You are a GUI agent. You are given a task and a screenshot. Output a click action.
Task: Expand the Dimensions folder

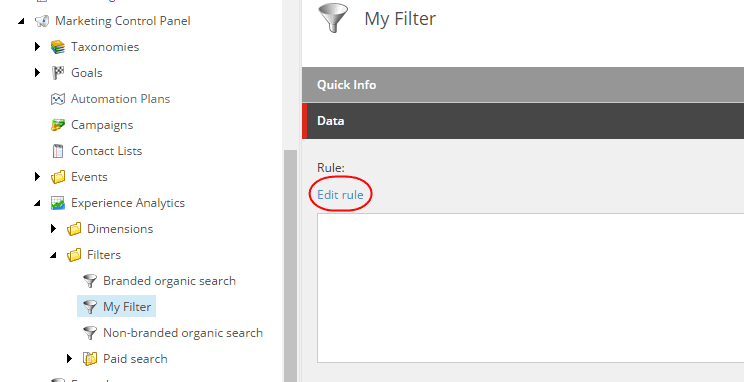[54, 229]
